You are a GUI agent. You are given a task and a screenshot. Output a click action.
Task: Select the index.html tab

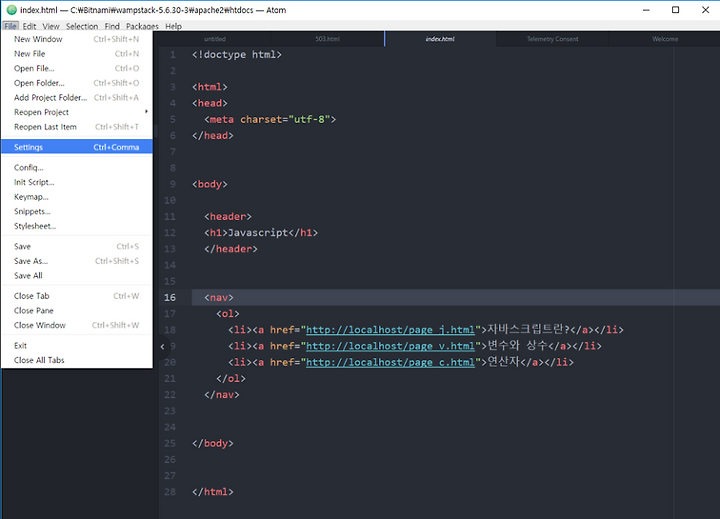440,39
